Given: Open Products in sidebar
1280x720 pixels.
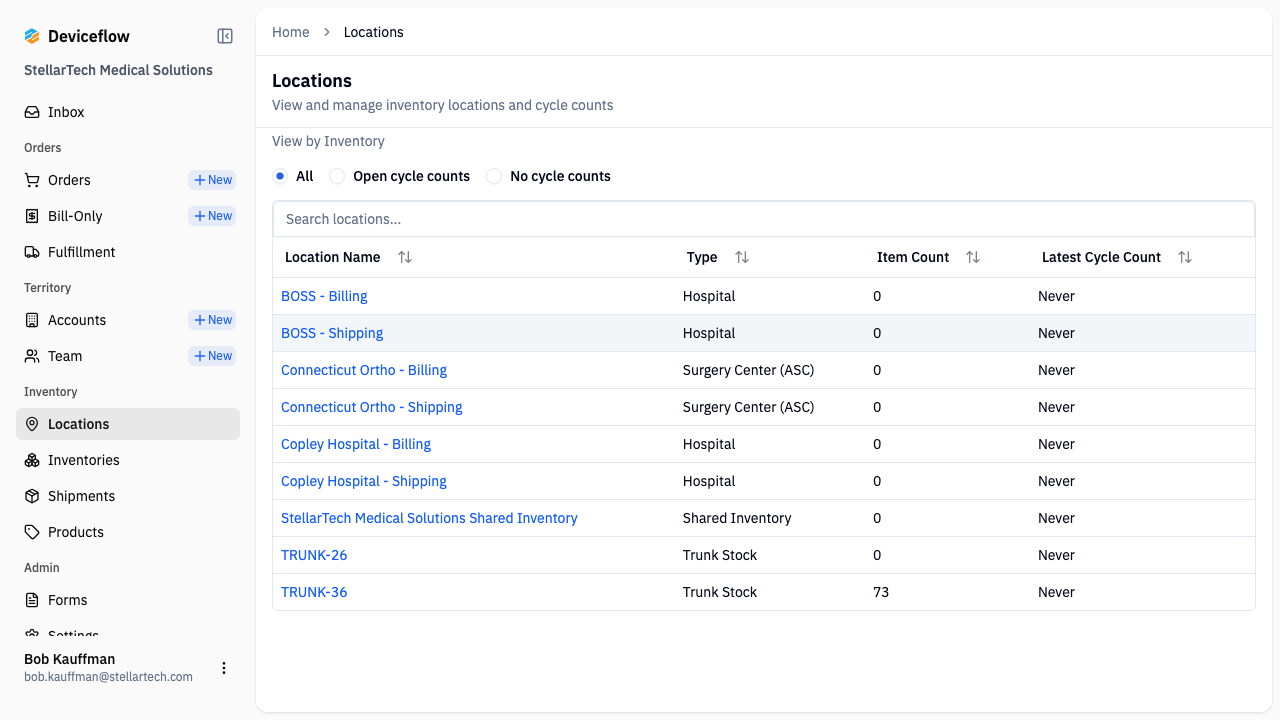Looking at the screenshot, I should (128, 532).
